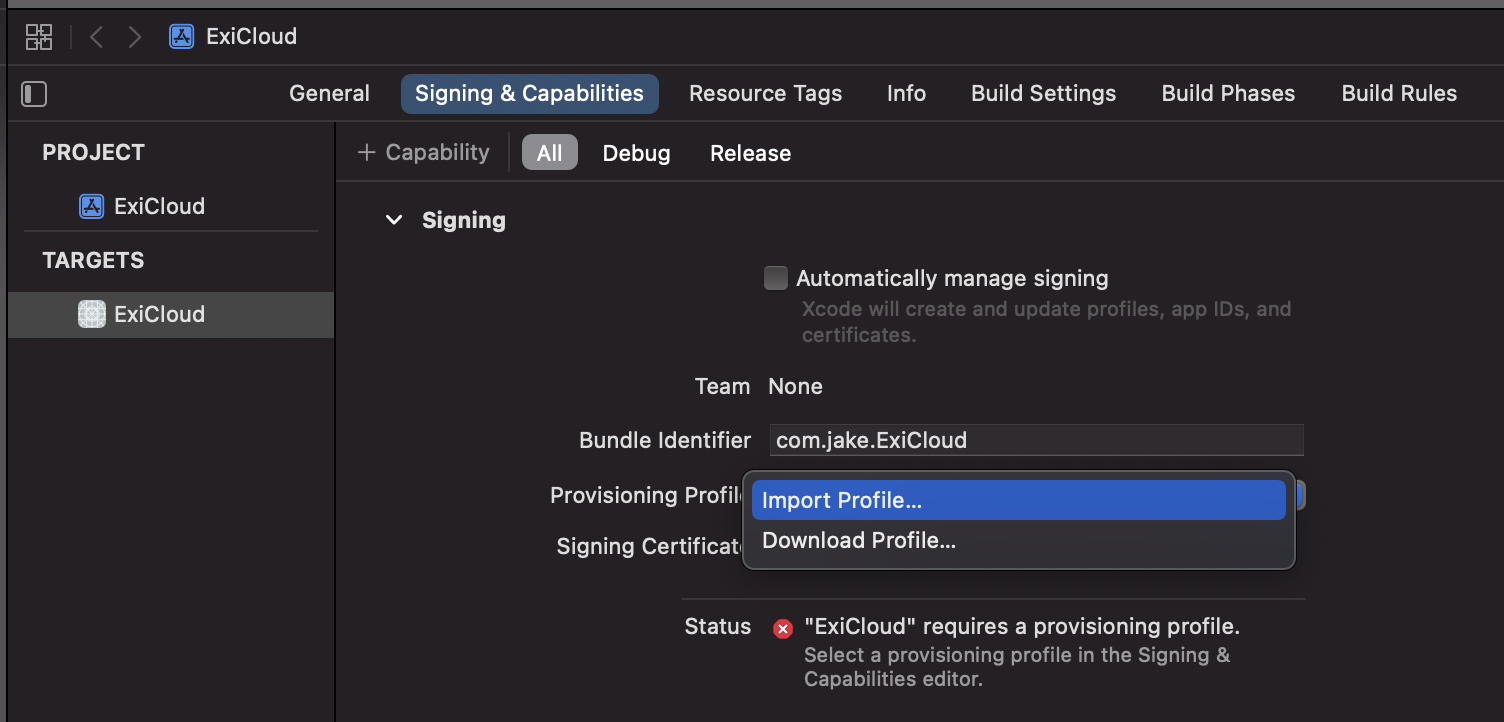Collapse the Signing section chevron
Image resolution: width=1504 pixels, height=722 pixels.
click(394, 220)
